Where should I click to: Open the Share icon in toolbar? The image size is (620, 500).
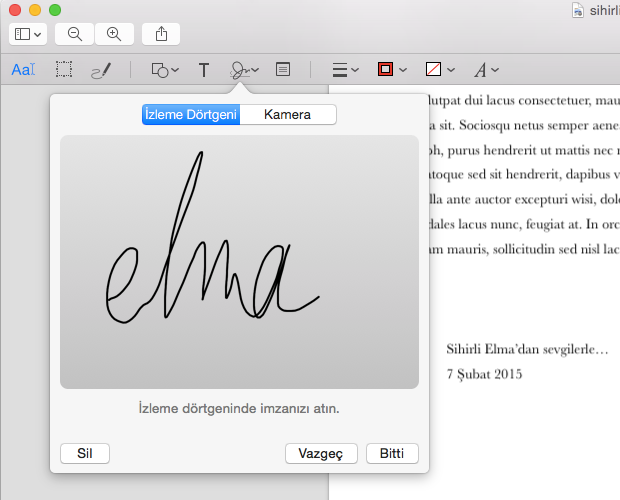point(162,33)
